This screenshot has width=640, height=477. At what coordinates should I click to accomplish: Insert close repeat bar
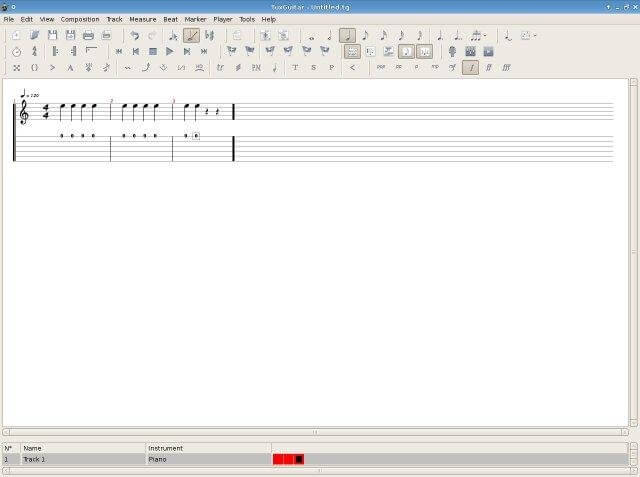point(73,51)
